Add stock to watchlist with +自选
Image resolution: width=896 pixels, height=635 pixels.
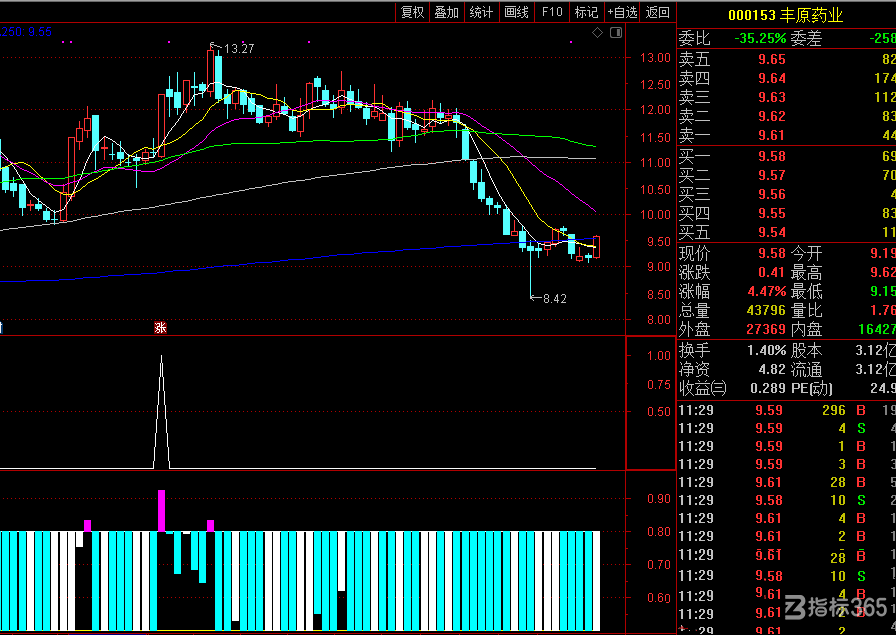click(x=622, y=12)
